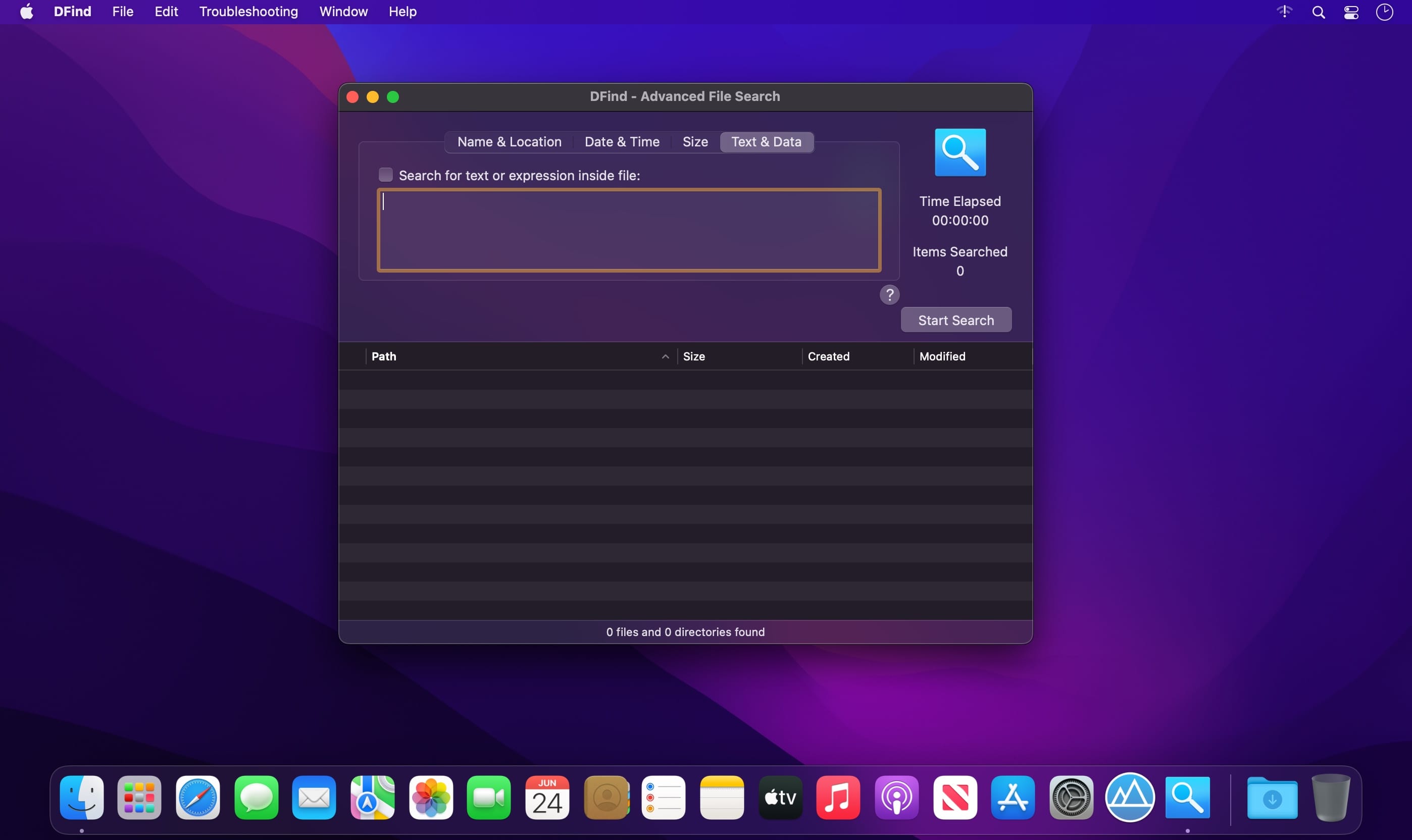Open the Edit menu
The height and width of the screenshot is (840, 1412).
pyautogui.click(x=166, y=11)
